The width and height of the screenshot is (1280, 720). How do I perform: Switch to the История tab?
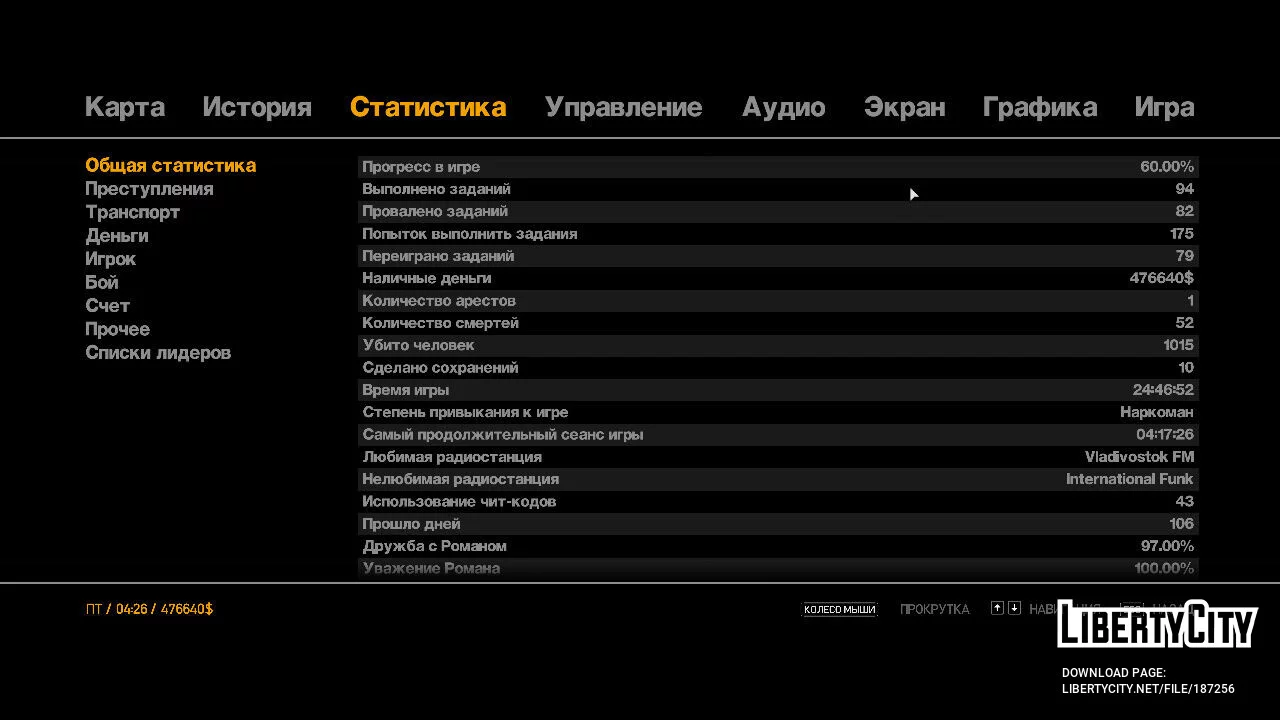pyautogui.click(x=257, y=107)
